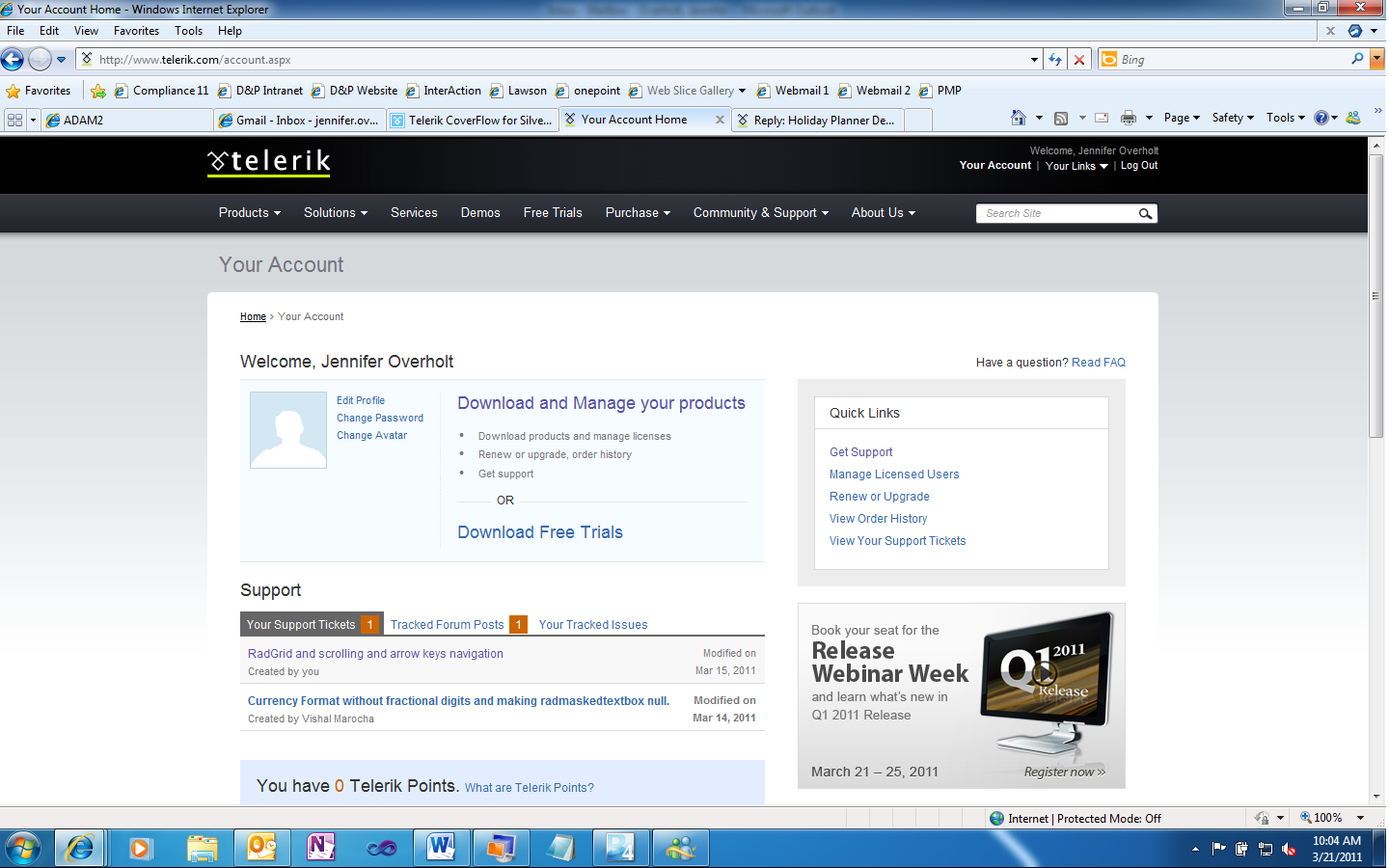Expand the Your Links dropdown
1389x868 pixels.
[1076, 166]
